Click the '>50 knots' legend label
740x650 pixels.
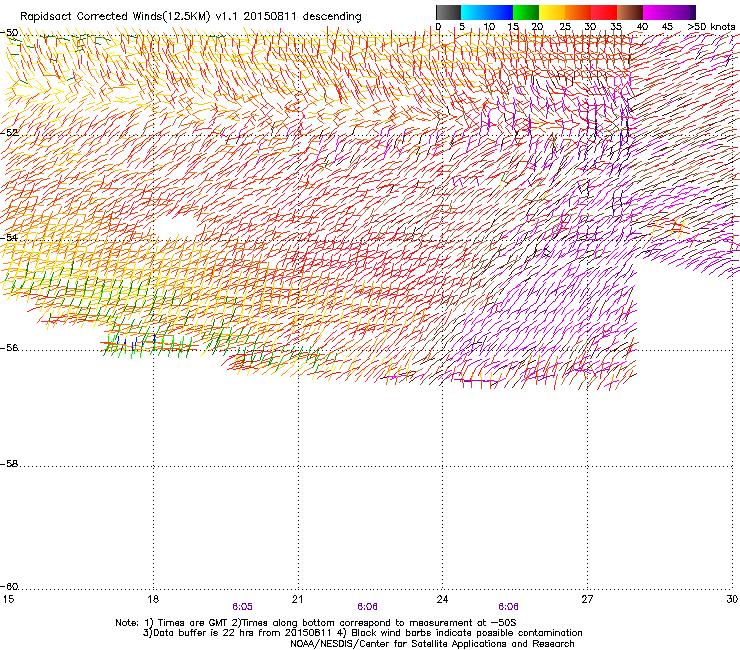point(711,27)
